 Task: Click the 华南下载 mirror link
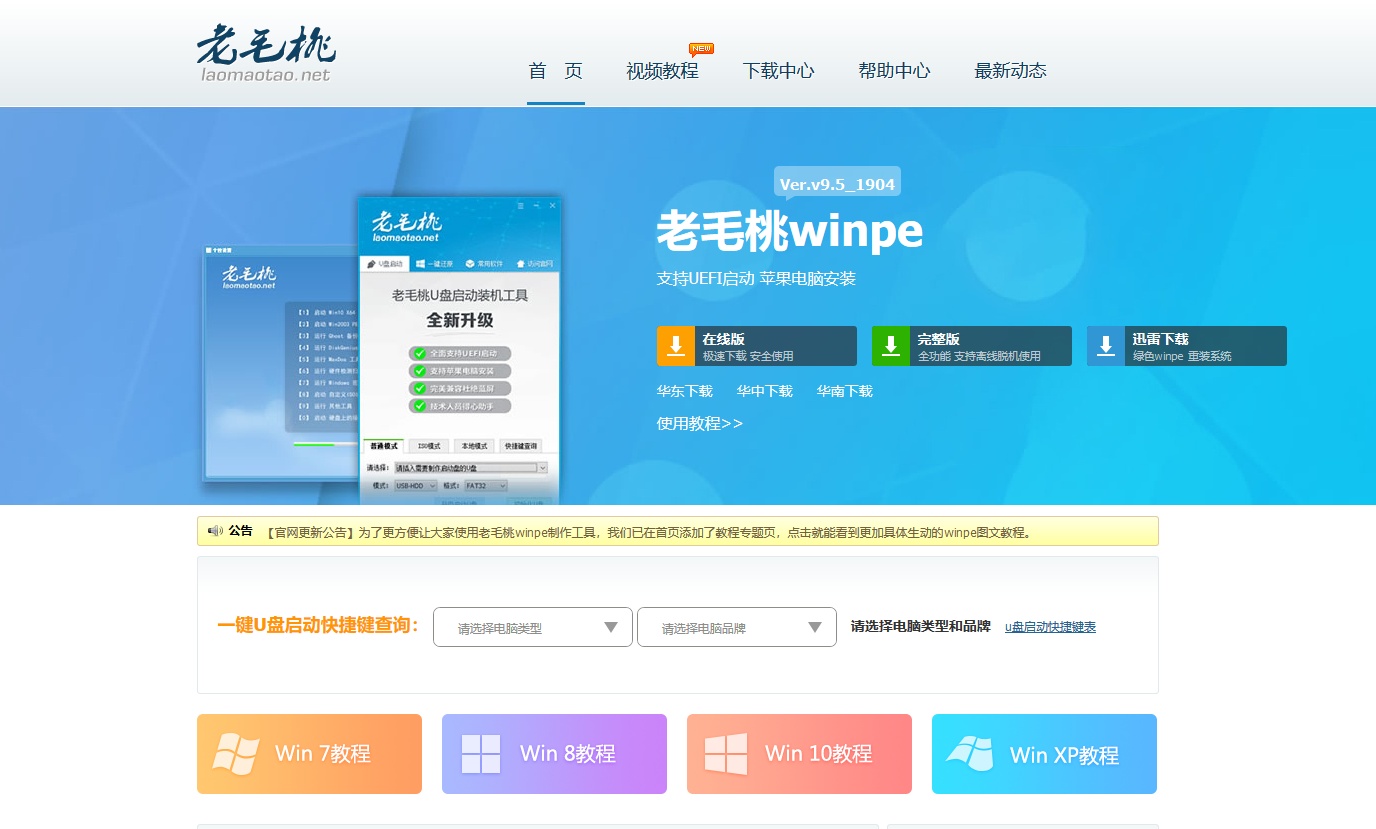click(845, 391)
